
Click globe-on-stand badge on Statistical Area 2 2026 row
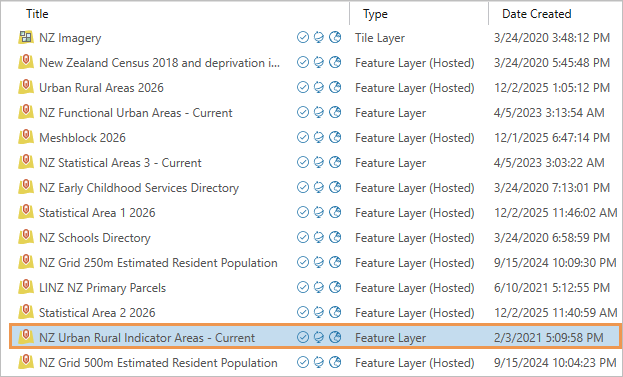point(319,313)
